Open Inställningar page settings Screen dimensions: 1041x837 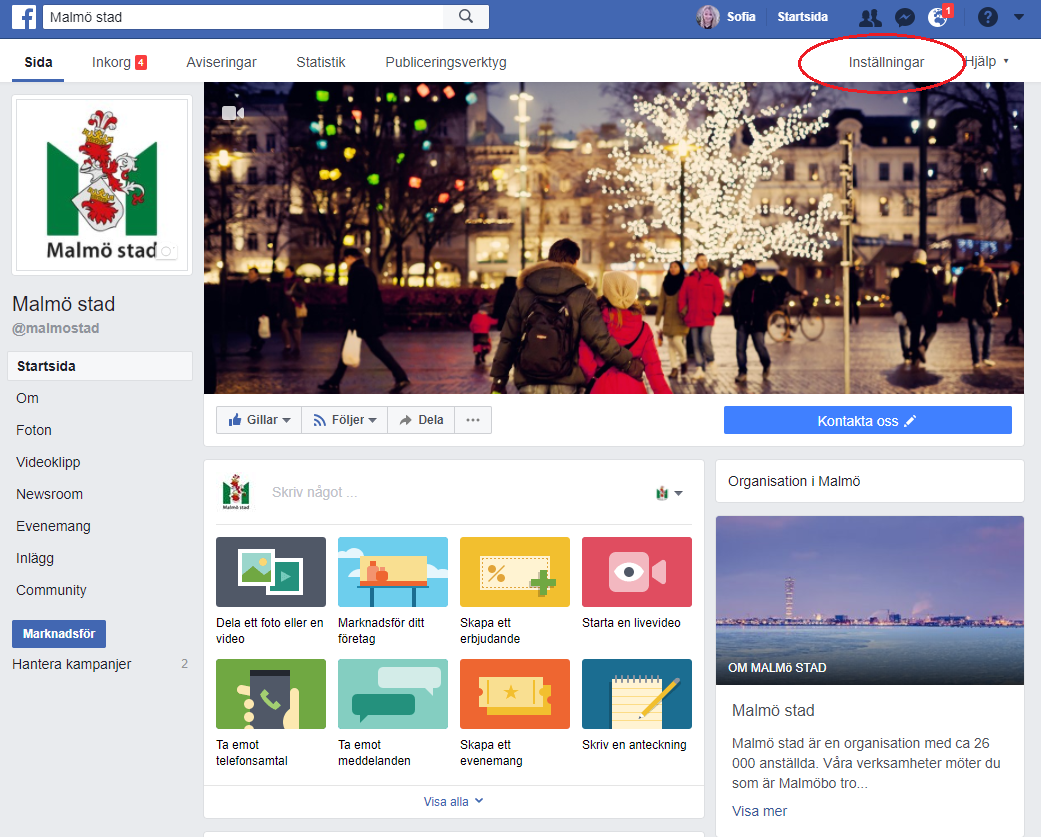[x=886, y=62]
